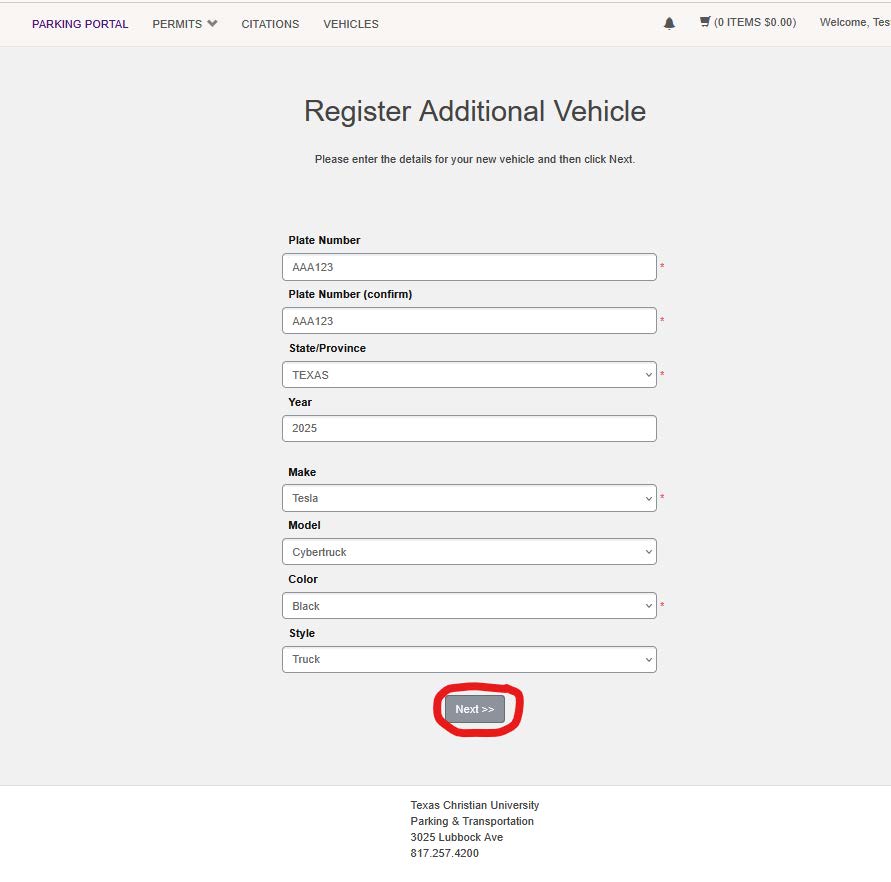Click the chevron beside Permits
The height and width of the screenshot is (882, 891).
(x=212, y=24)
